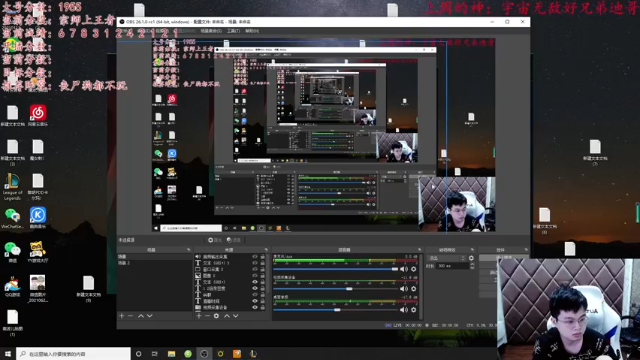Open settings gear for 桌面音频 channel
Image resolution: width=640 pixels, height=360 pixels.
[x=413, y=310]
